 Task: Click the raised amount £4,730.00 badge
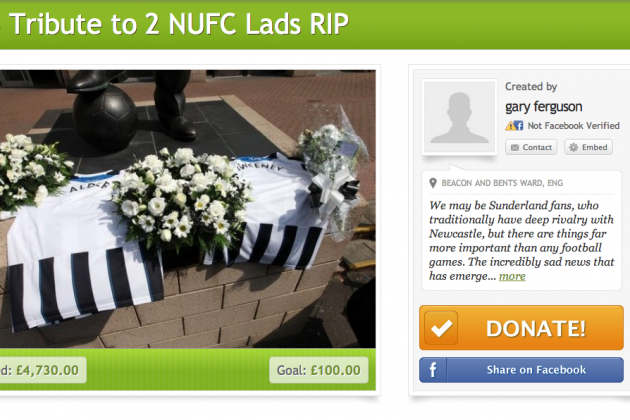(43, 370)
